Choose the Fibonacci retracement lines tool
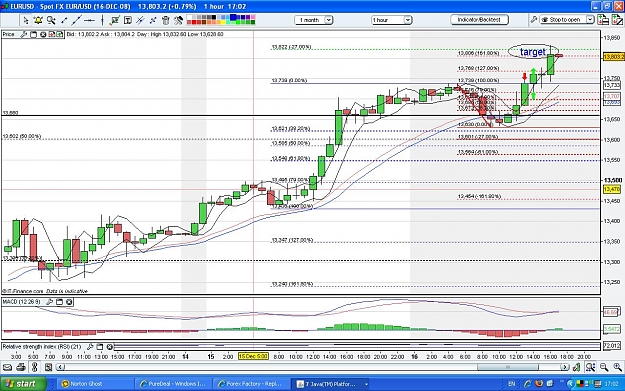Viewport: 625px width, 391px height. [x=140, y=20]
